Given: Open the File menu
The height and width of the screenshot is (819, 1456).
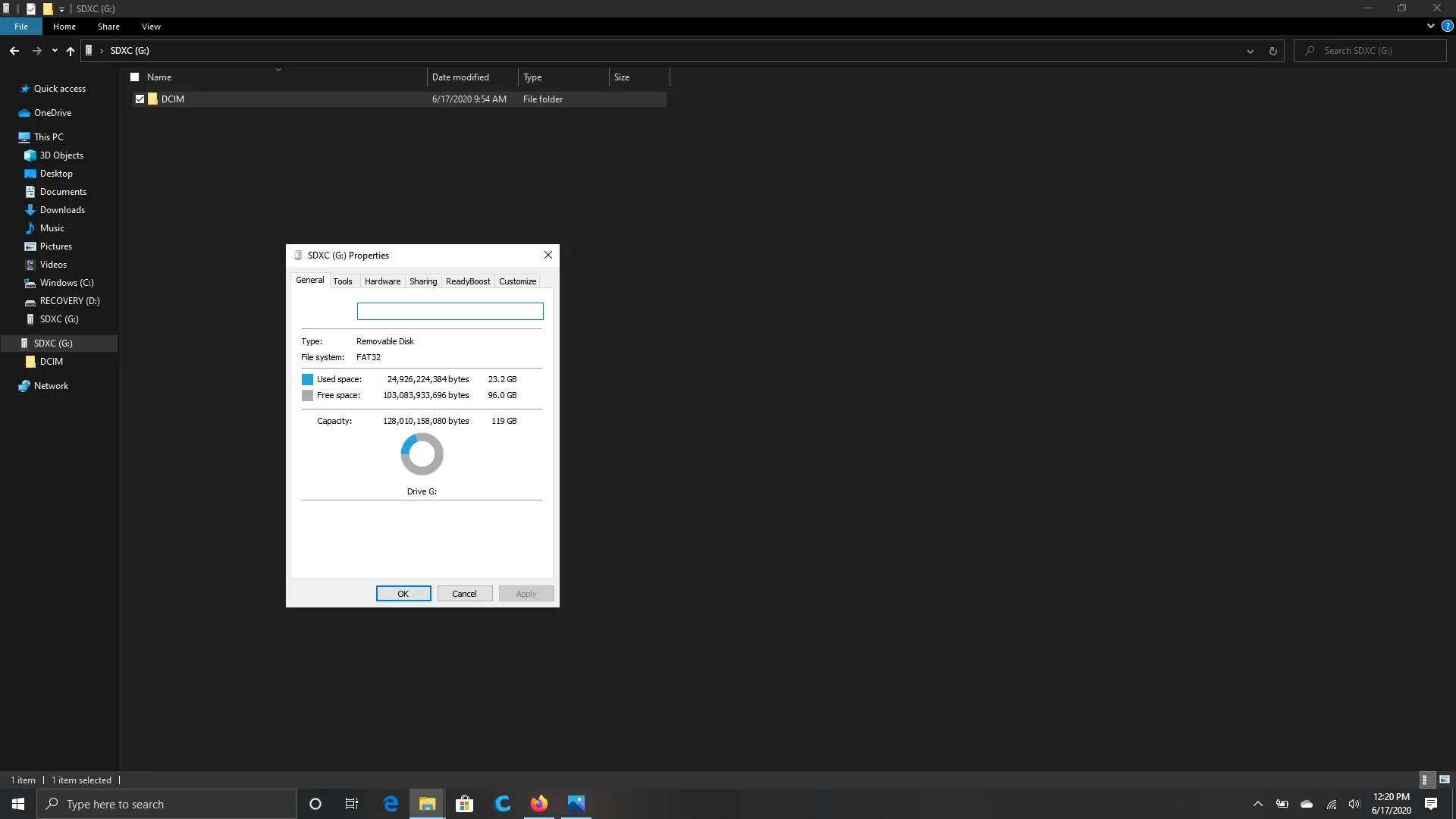Looking at the screenshot, I should 21,27.
